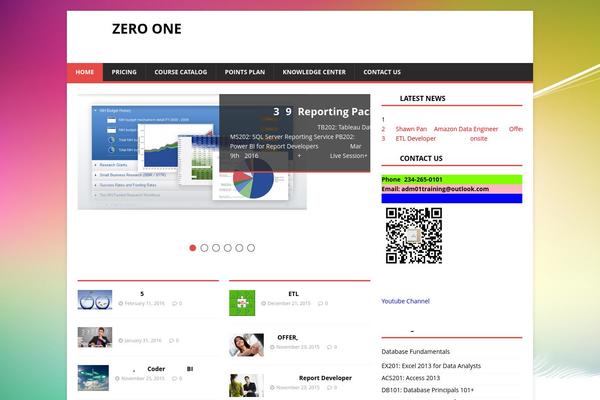Open the post titled ETL
This screenshot has width=600, height=400.
(x=293, y=294)
